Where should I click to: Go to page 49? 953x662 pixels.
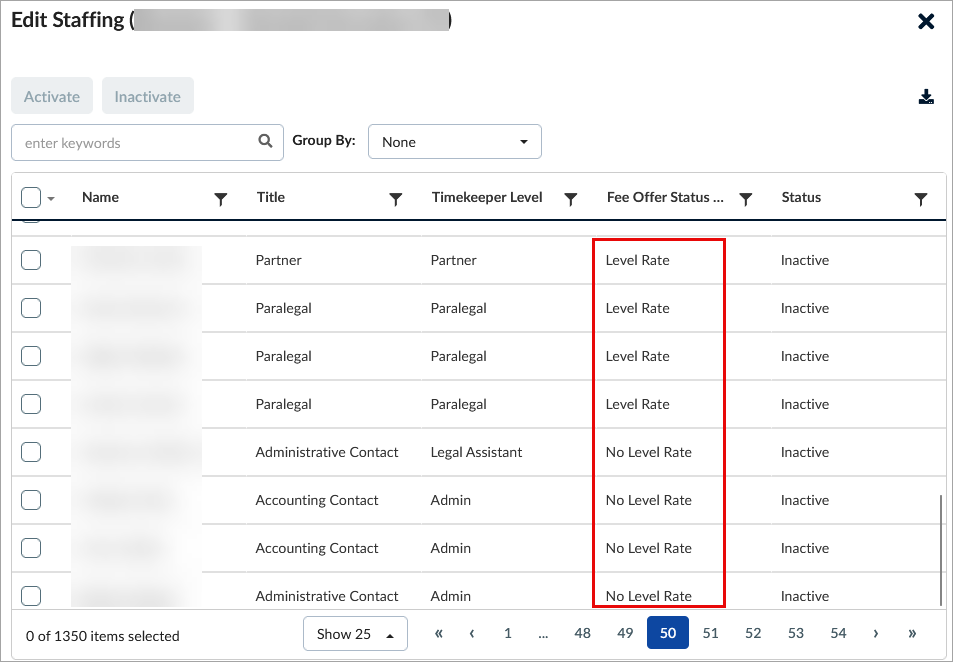tap(625, 633)
